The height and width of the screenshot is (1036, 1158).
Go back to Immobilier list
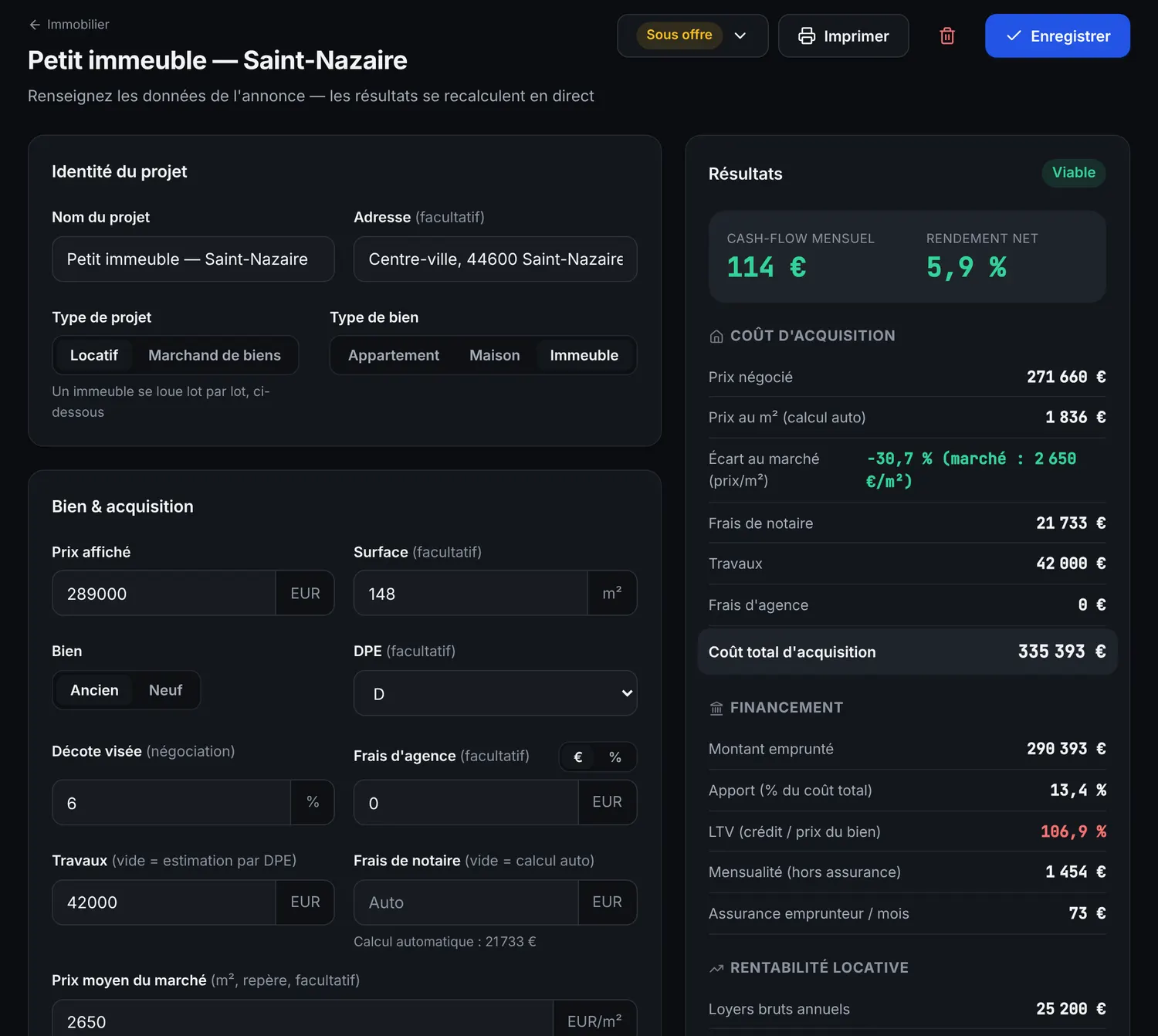tap(69, 25)
